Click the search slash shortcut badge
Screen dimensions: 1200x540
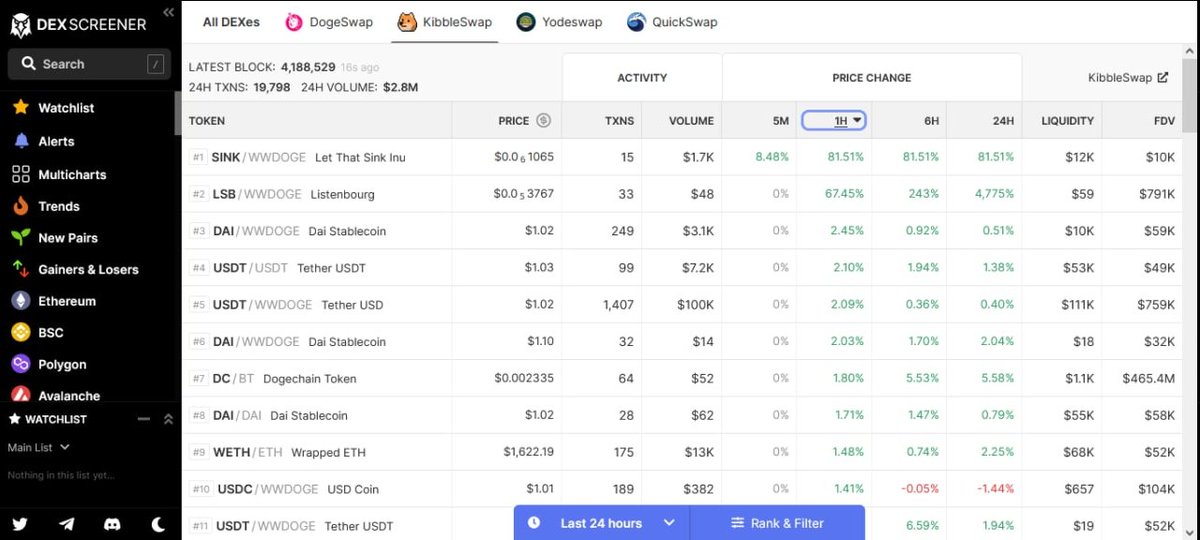tap(155, 64)
